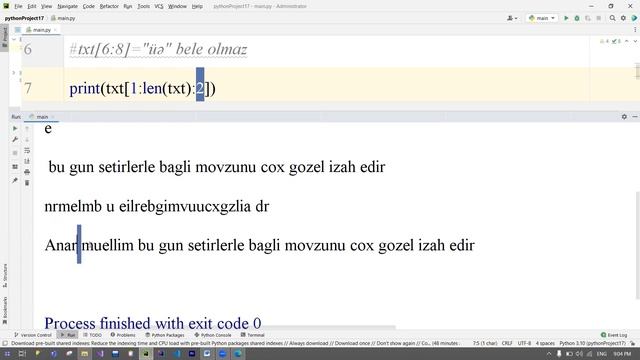640x360 pixels.
Task: Click the gray Stop icon in top toolbar
Action: point(598,18)
